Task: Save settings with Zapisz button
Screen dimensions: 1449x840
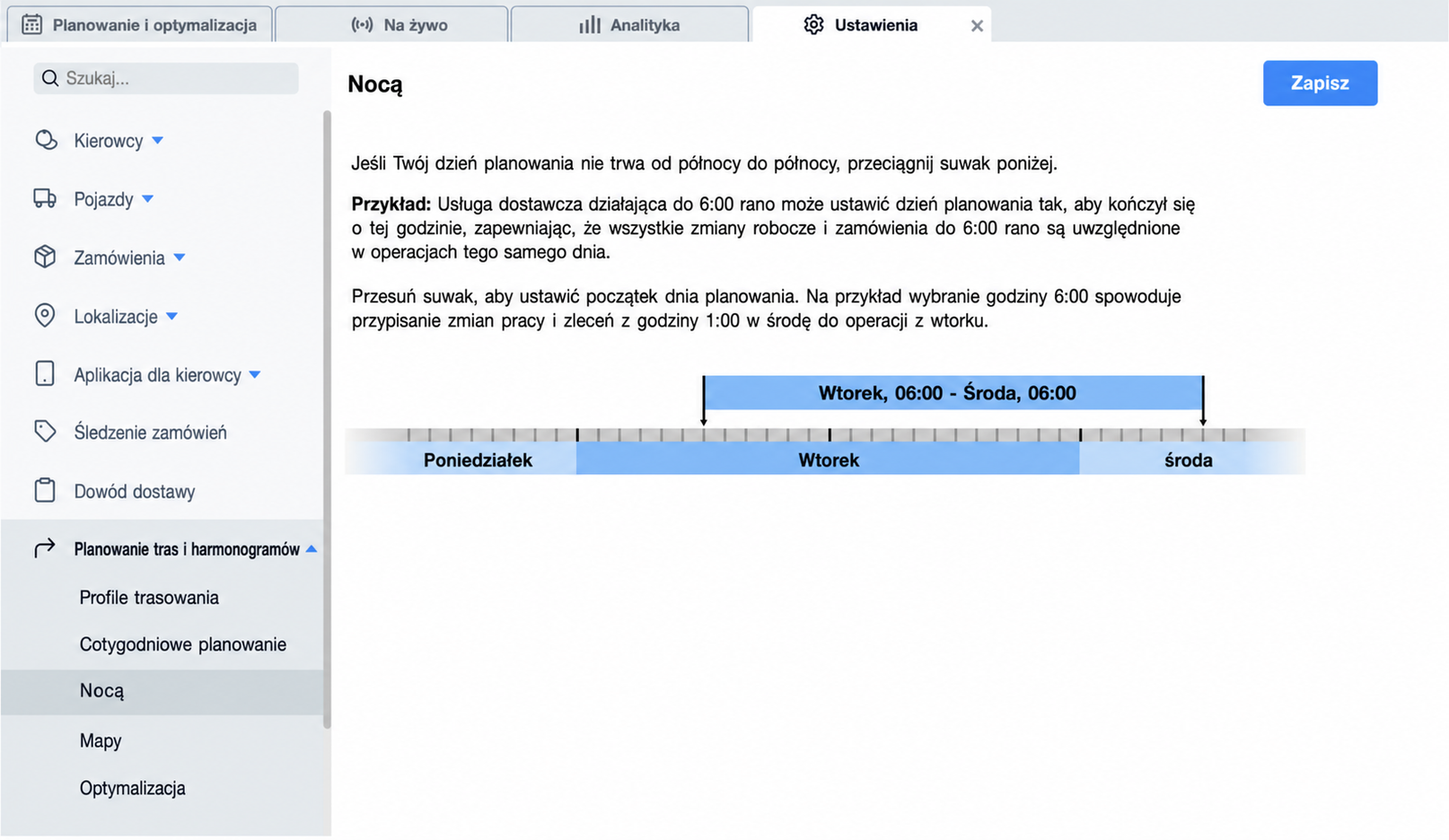Action: pyautogui.click(x=1320, y=83)
